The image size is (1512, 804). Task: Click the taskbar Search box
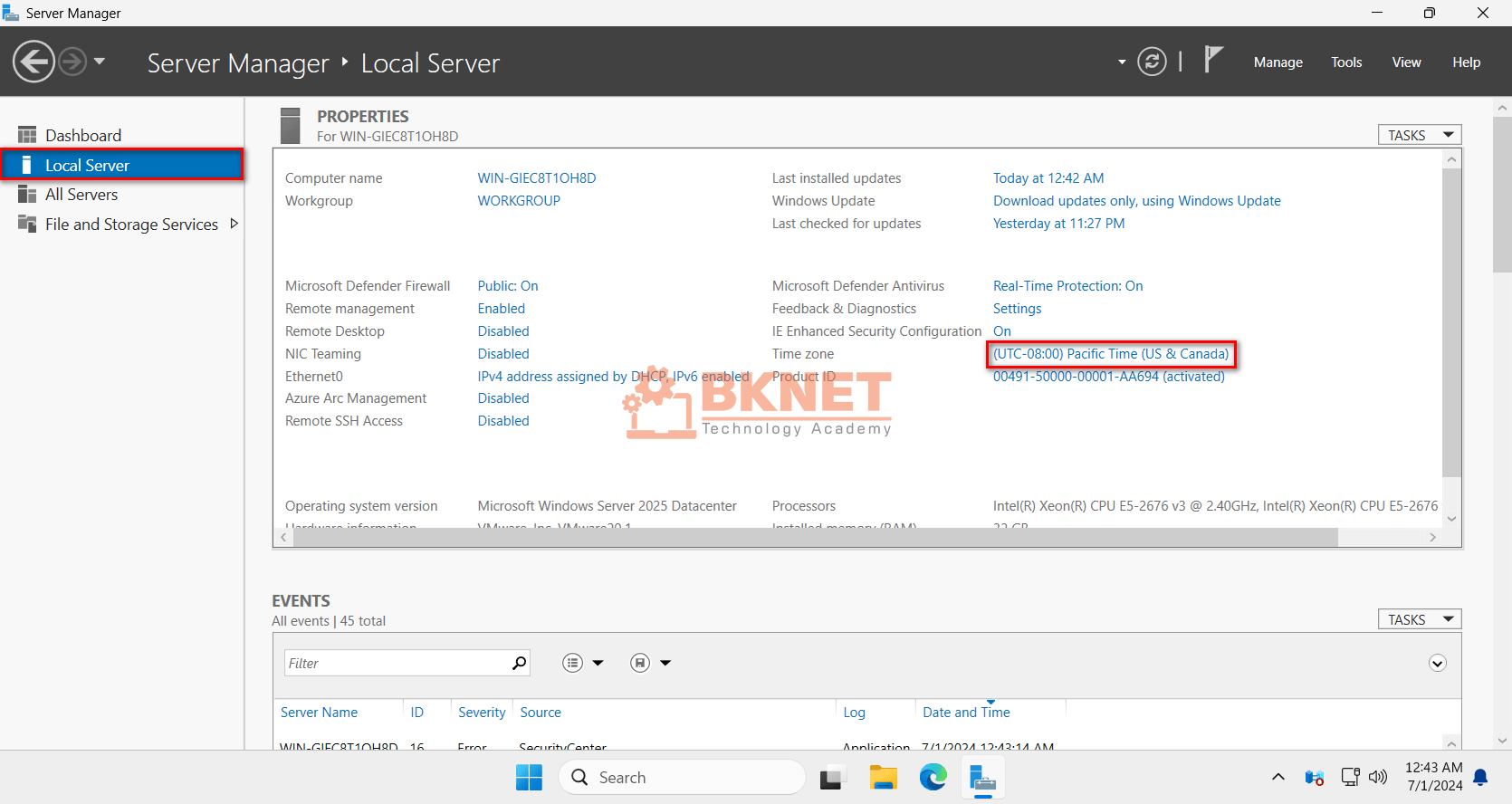(x=682, y=778)
